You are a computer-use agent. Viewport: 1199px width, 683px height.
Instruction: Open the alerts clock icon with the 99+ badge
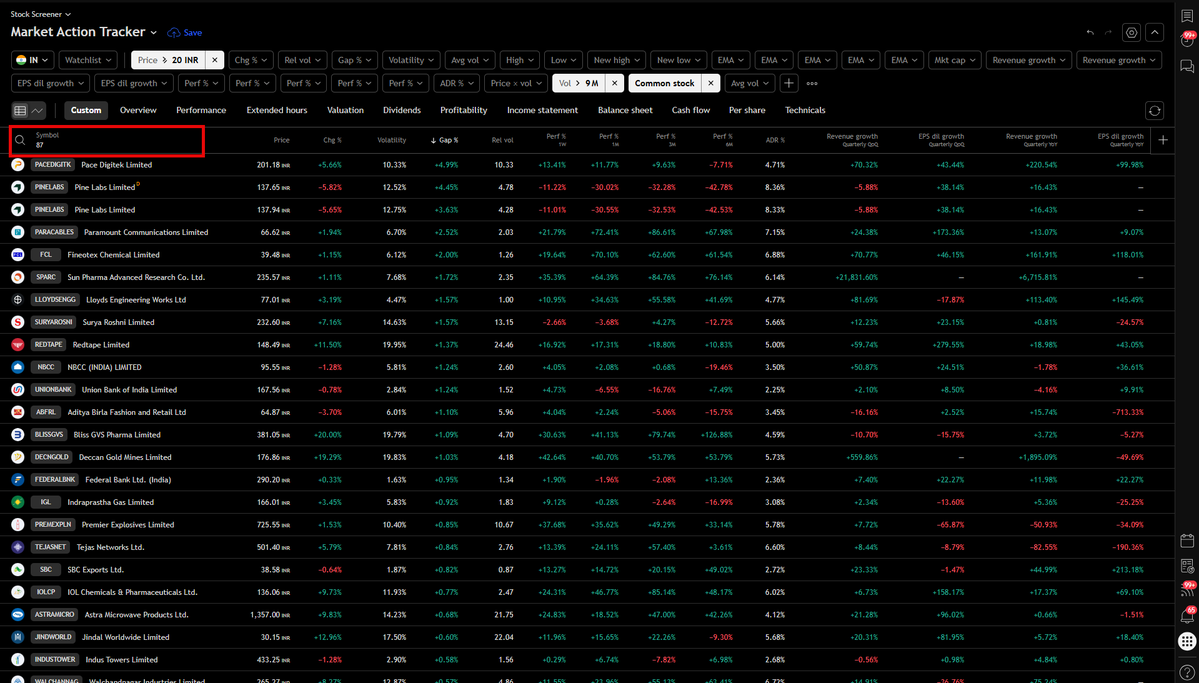coord(1187,41)
